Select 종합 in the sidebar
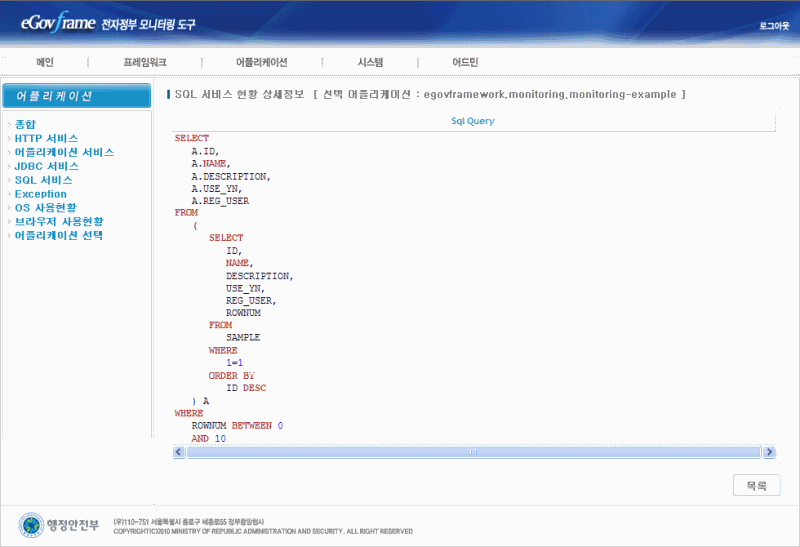The height and width of the screenshot is (547, 800). 25,124
